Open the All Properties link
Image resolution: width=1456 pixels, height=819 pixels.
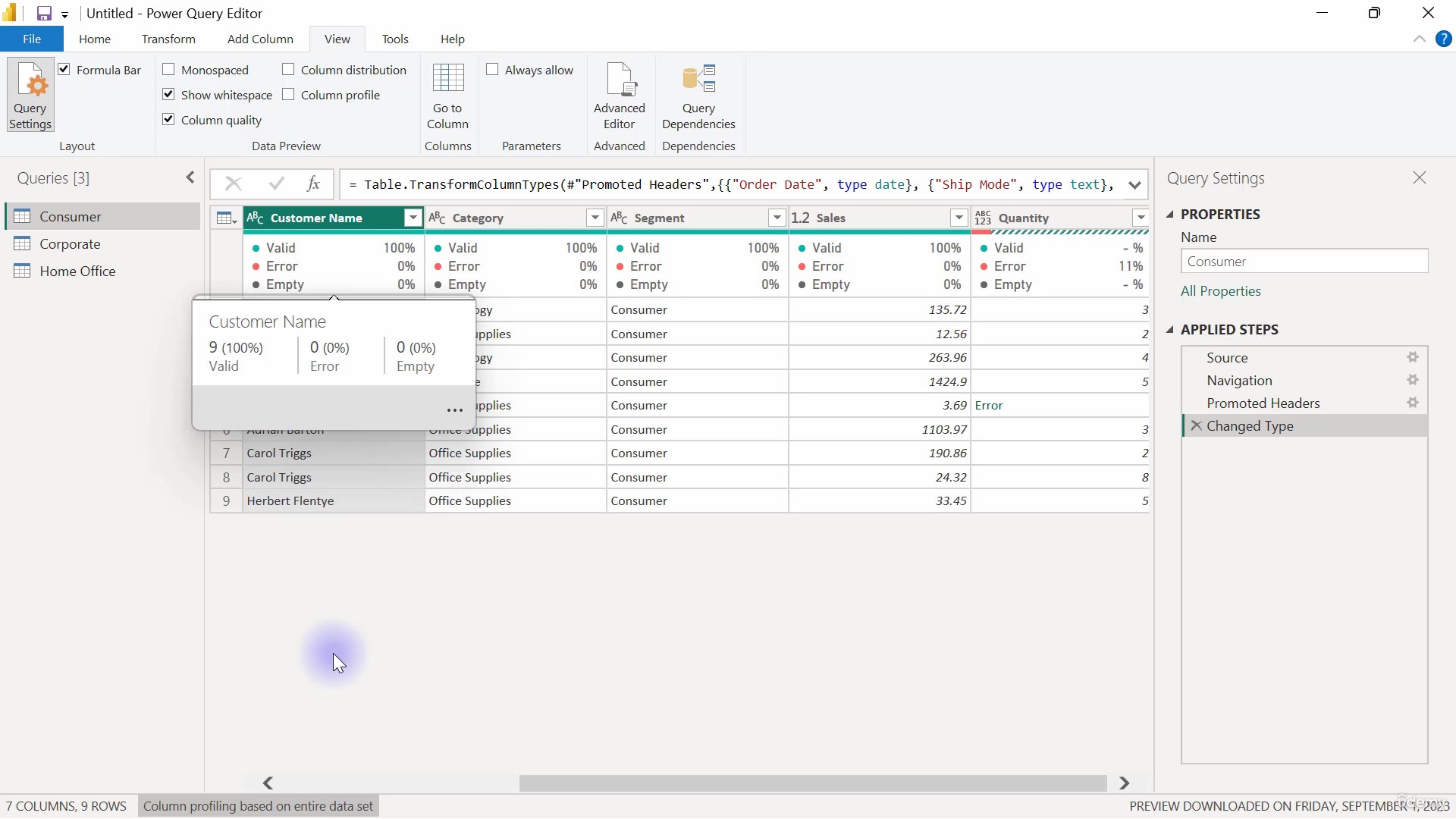1220,291
